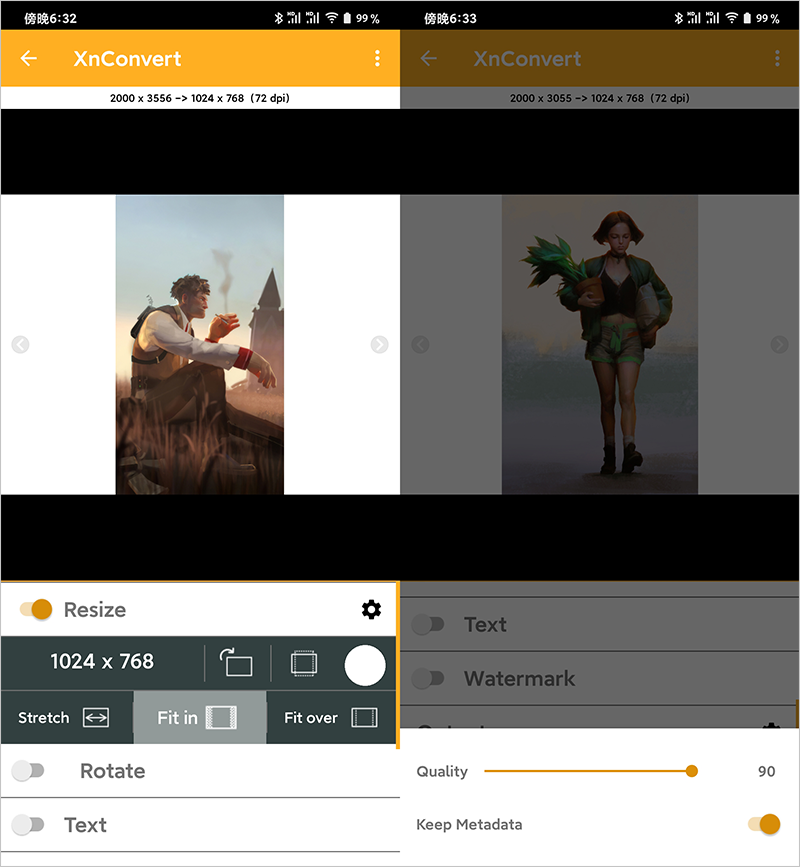Tap back arrow in right dimmed XnConvert screen
The image size is (800, 867).
coord(428,58)
